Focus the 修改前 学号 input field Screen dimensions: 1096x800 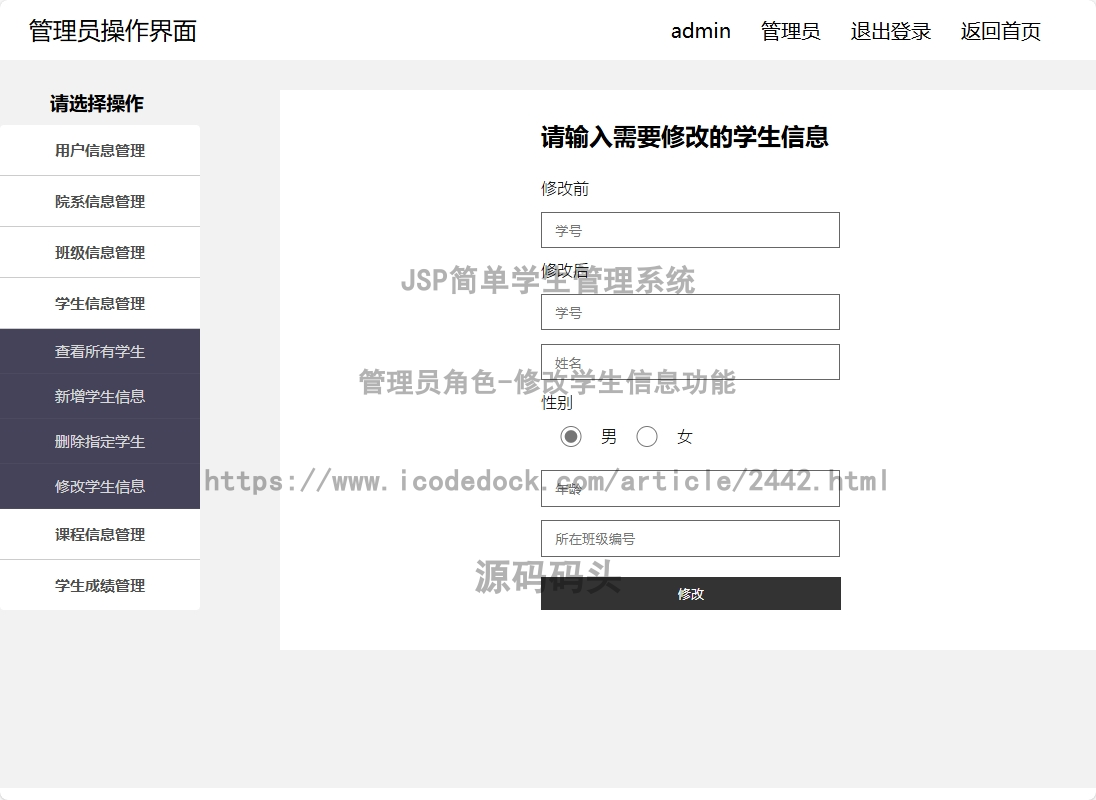690,230
